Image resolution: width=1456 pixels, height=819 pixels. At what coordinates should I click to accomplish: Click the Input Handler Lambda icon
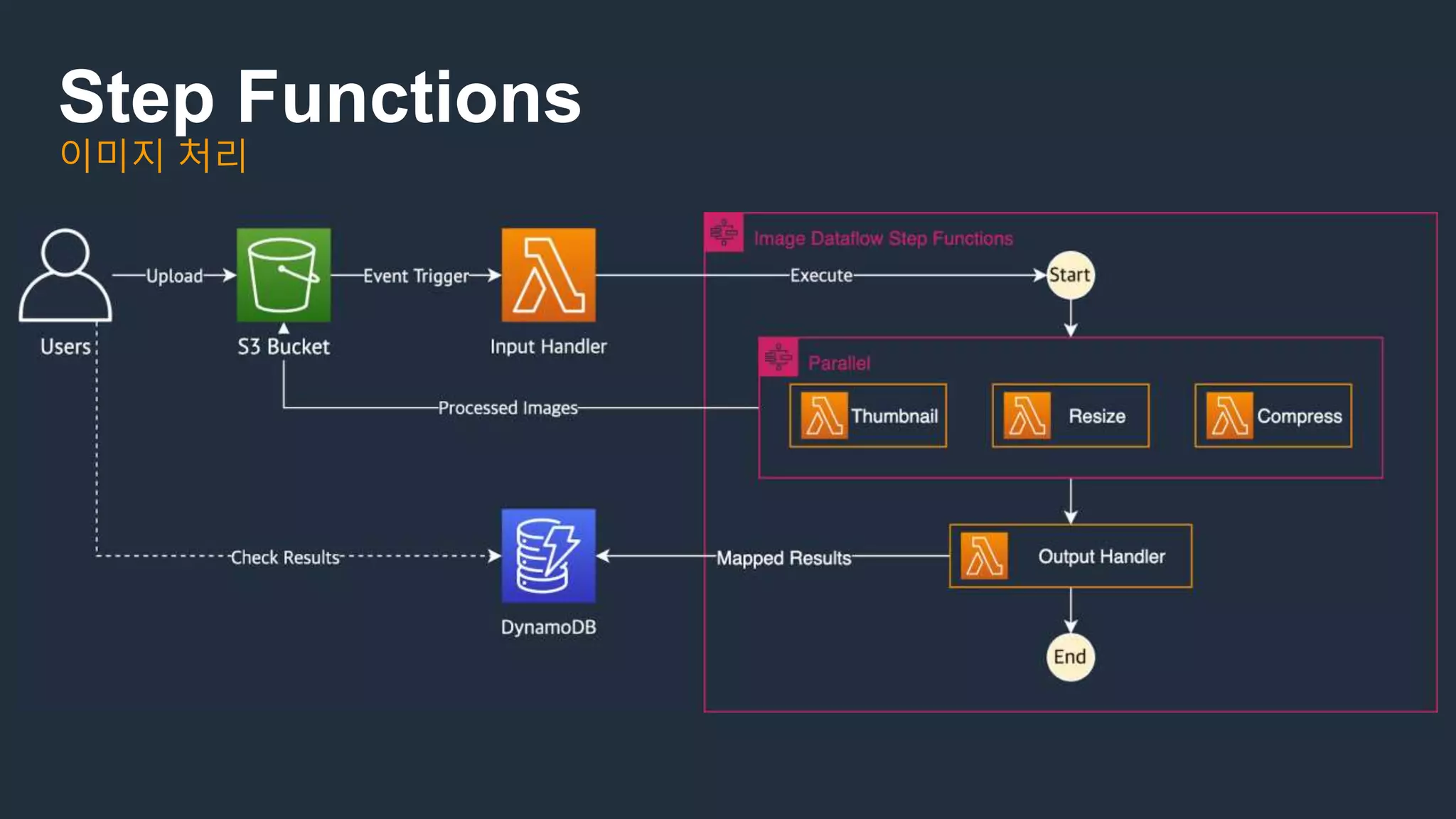(548, 275)
